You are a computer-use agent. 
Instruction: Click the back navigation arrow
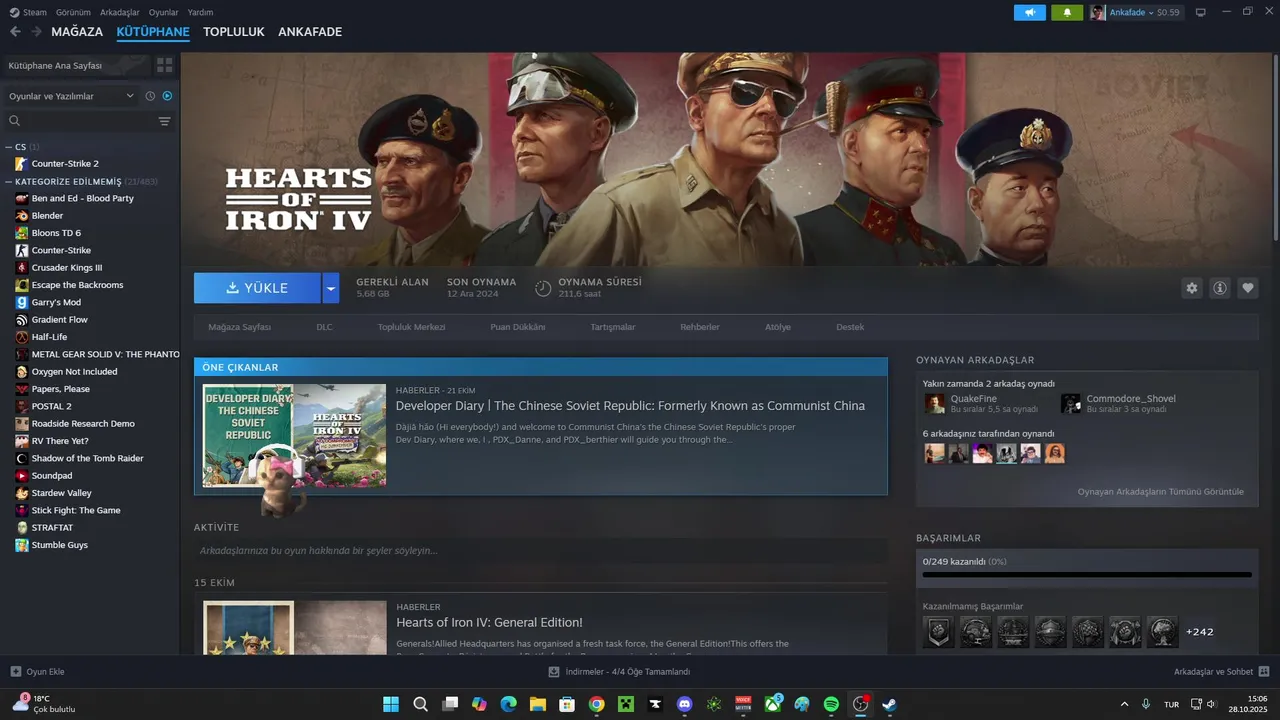15,32
